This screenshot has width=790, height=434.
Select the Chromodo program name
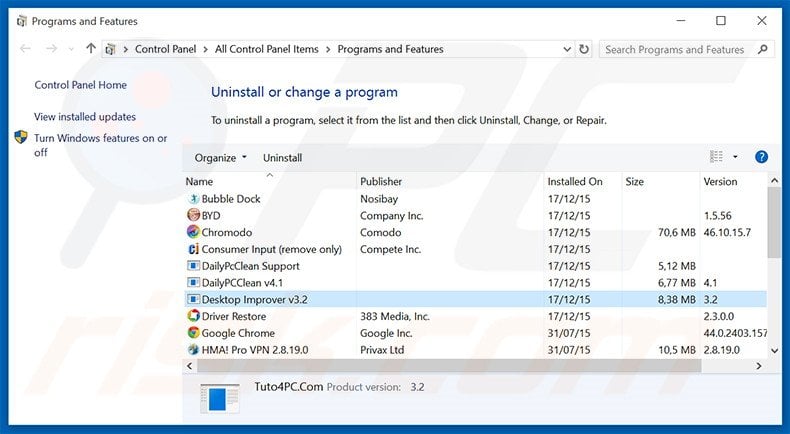(227, 232)
